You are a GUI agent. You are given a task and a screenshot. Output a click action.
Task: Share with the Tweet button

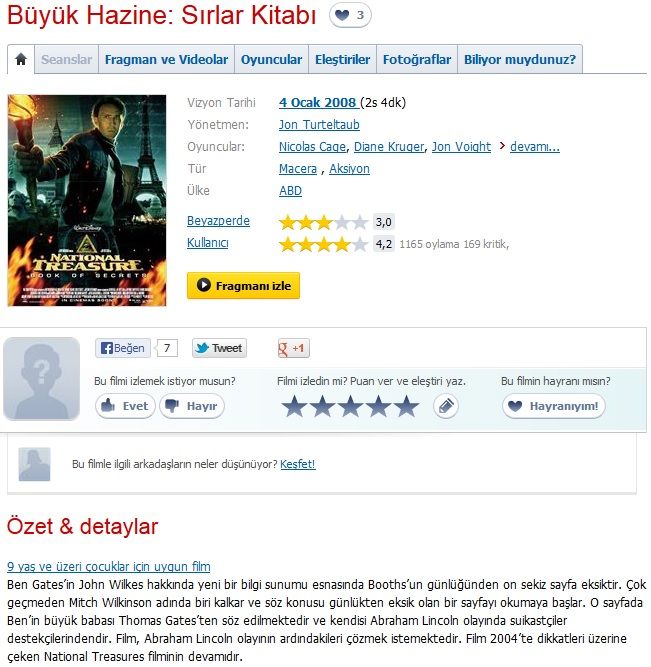tap(219, 348)
